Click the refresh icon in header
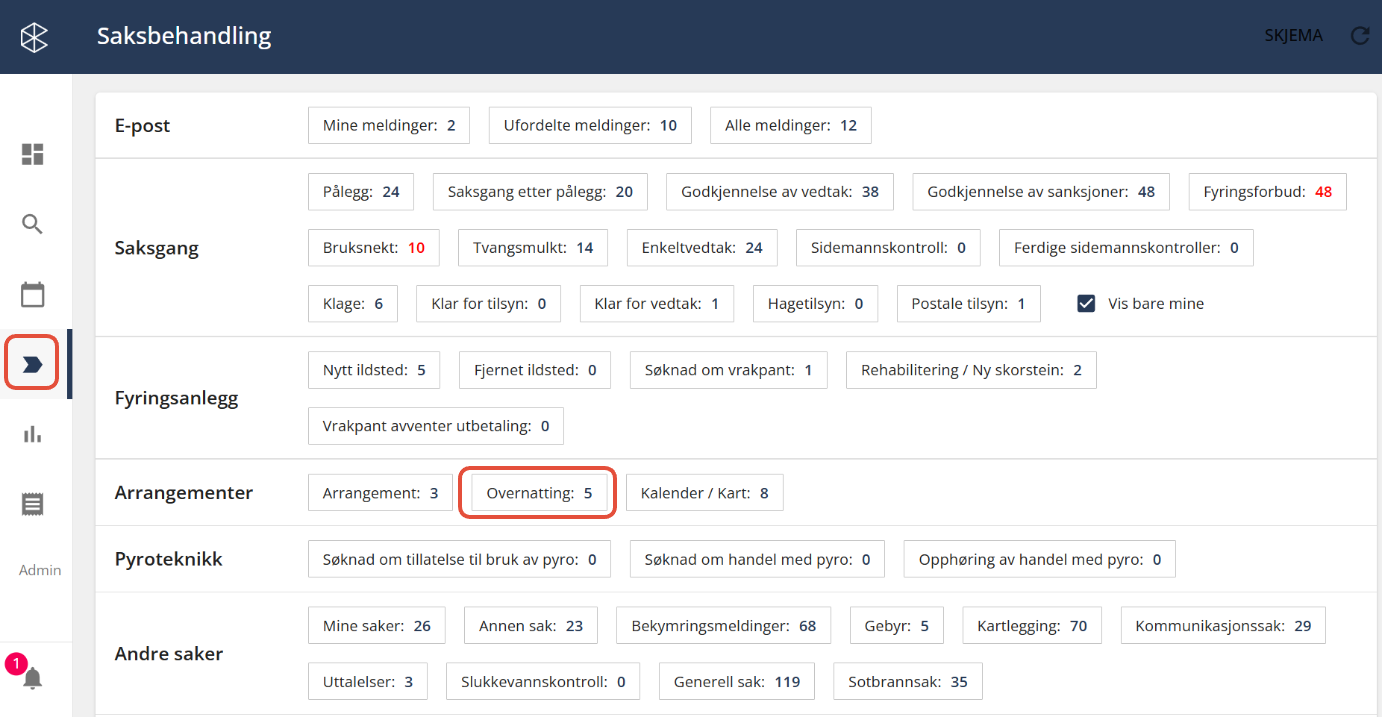The height and width of the screenshot is (717, 1382). click(1359, 36)
